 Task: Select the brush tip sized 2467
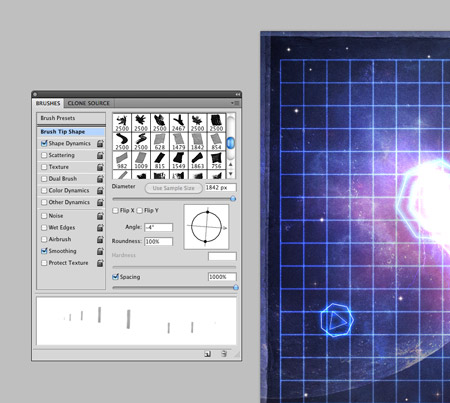(179, 123)
